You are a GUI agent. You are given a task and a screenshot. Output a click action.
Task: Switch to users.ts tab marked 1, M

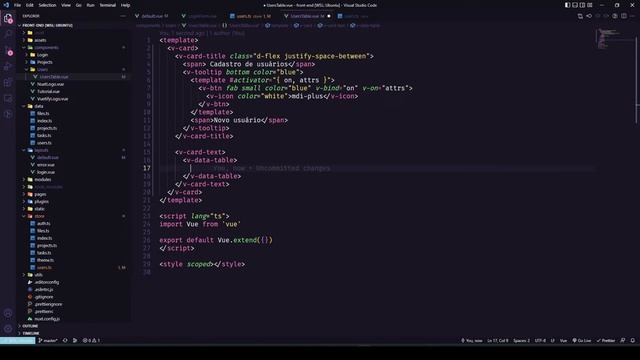(250, 16)
